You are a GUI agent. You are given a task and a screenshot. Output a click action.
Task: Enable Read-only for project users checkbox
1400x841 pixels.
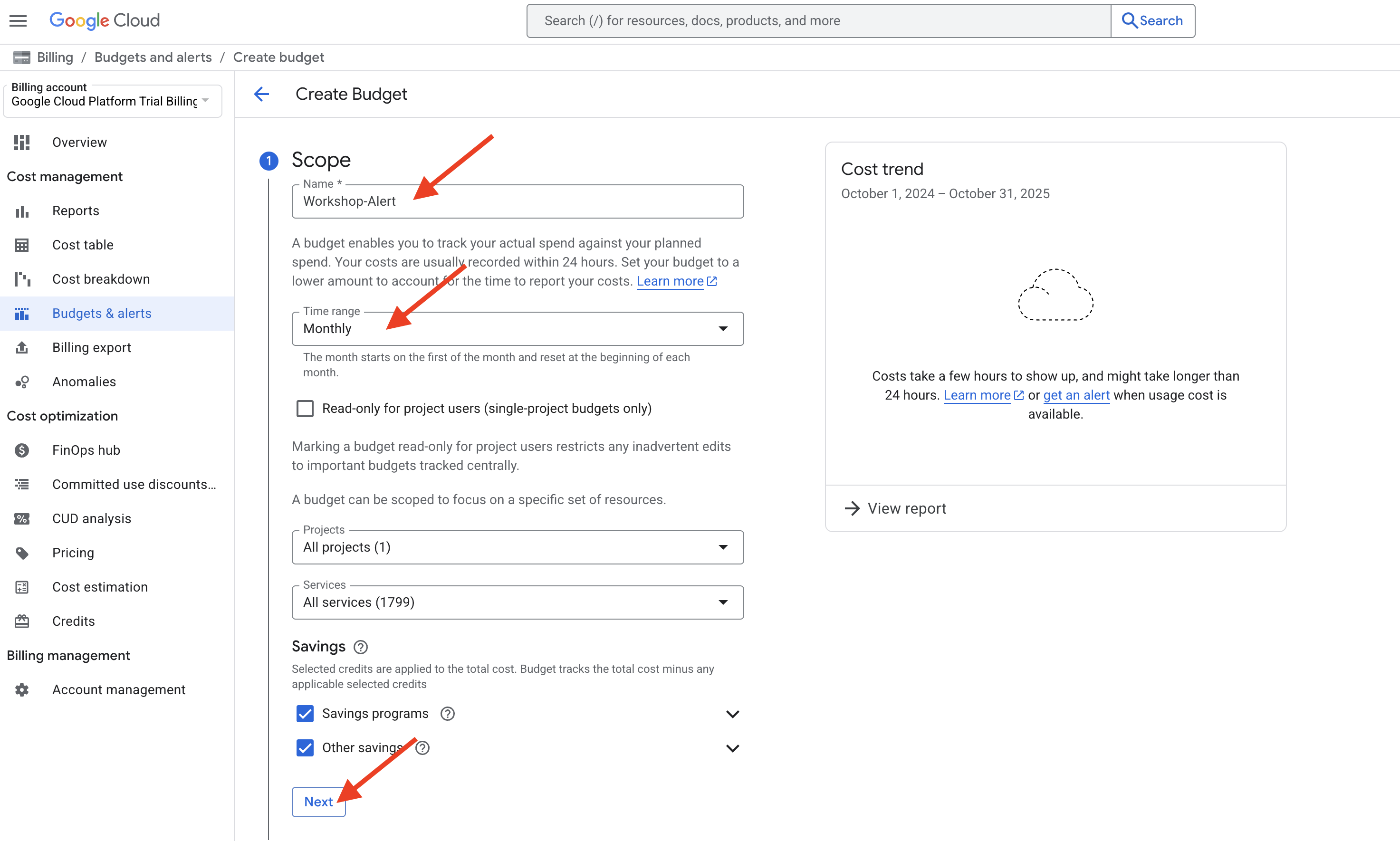pyautogui.click(x=305, y=409)
